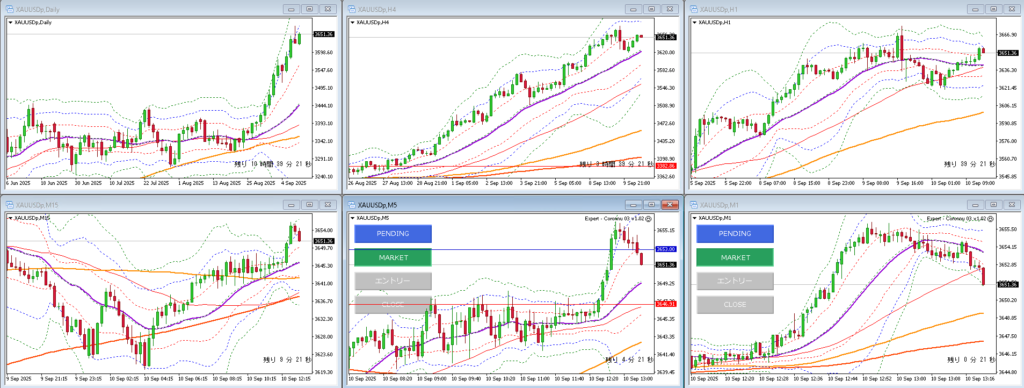Click the gray エントリー button in M5 chart
1024x388 pixels.
coord(393,281)
